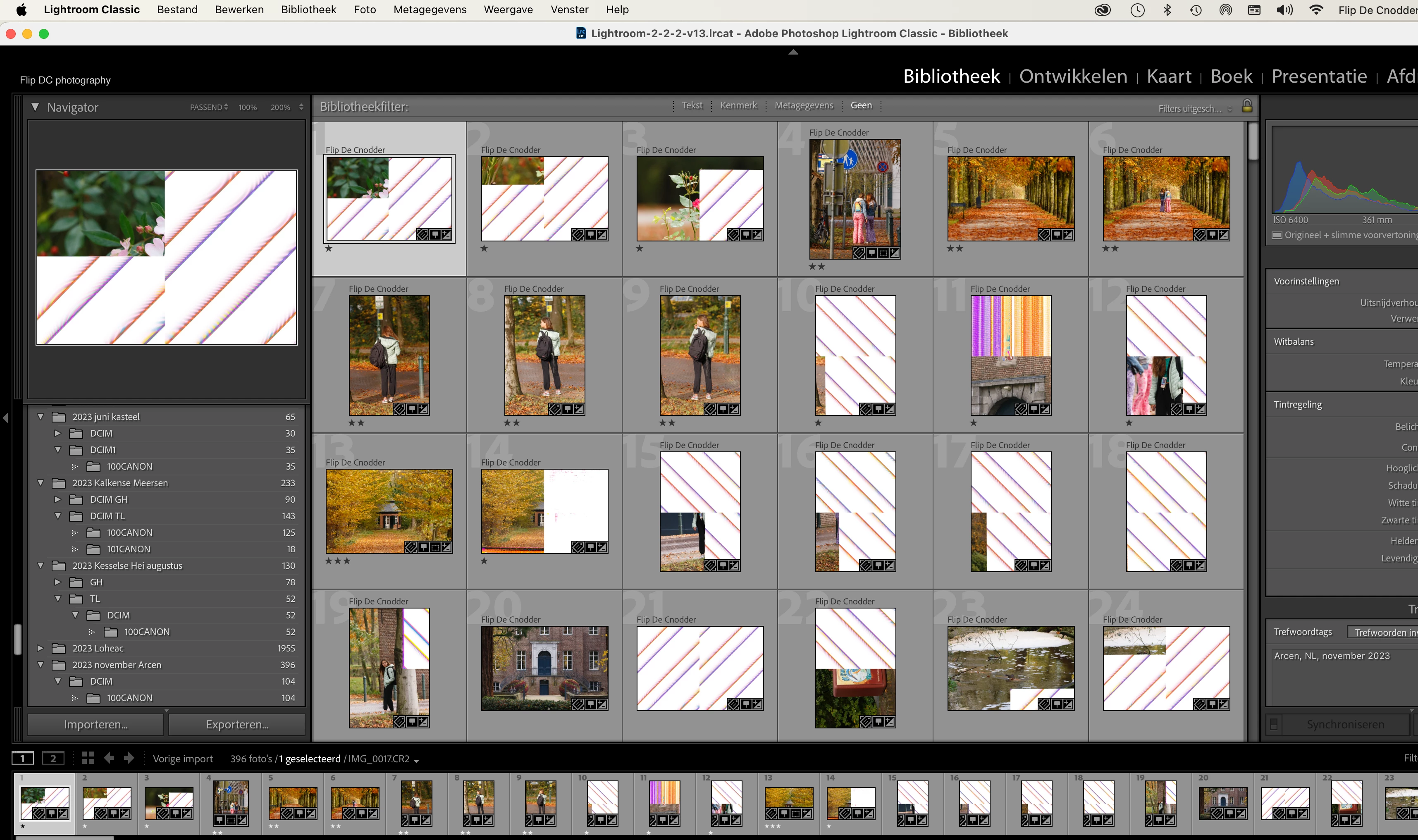The image size is (1418, 840).
Task: Switch to the Ontwikkelen module
Action: tap(1073, 76)
